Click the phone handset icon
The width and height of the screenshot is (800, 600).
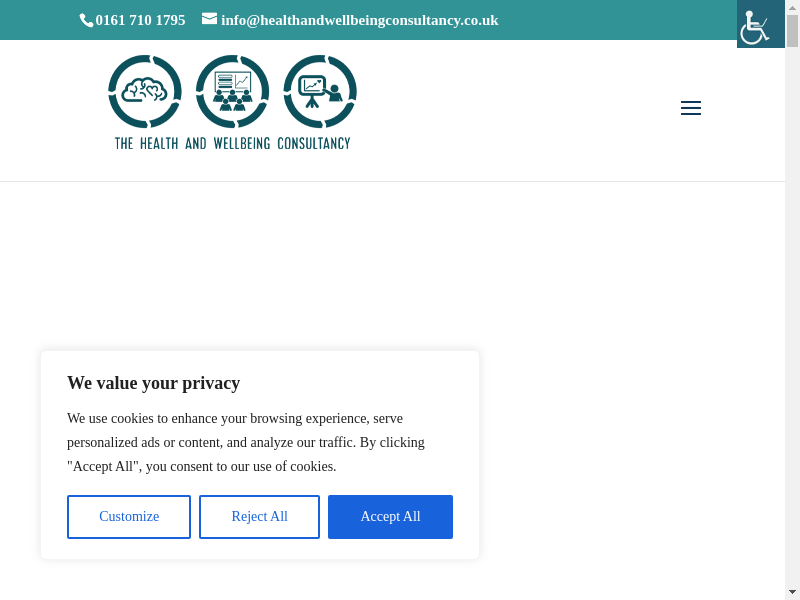86,20
